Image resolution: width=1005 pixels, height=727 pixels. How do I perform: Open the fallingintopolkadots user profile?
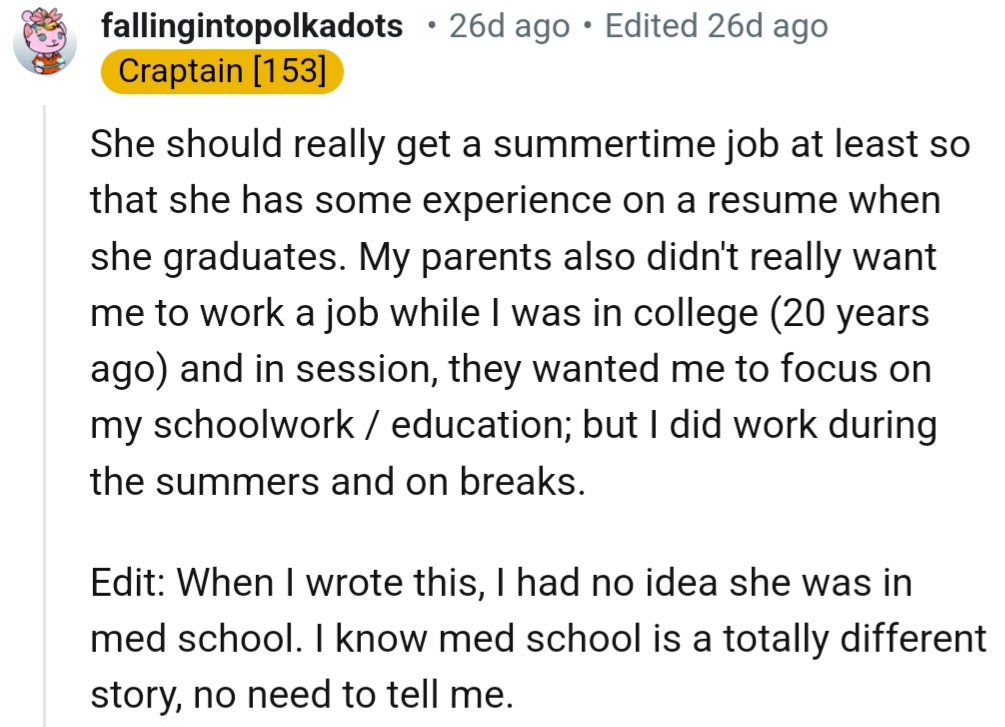[x=252, y=27]
